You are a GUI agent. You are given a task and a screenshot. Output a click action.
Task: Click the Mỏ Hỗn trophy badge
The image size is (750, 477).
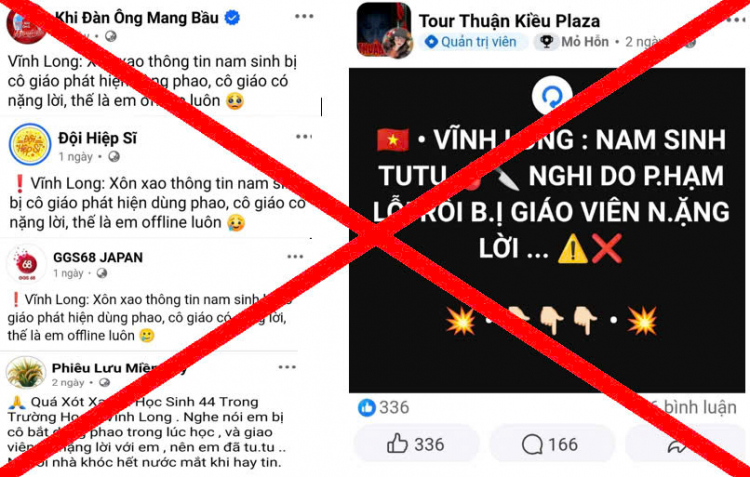(573, 42)
